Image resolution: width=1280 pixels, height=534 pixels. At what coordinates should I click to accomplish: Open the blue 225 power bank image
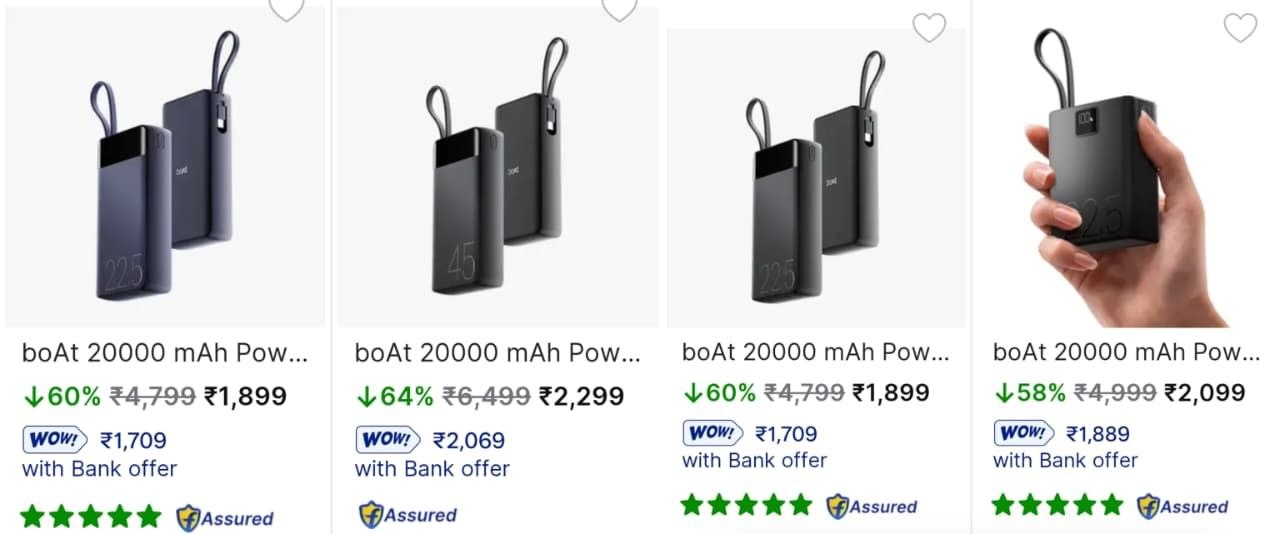tap(165, 168)
